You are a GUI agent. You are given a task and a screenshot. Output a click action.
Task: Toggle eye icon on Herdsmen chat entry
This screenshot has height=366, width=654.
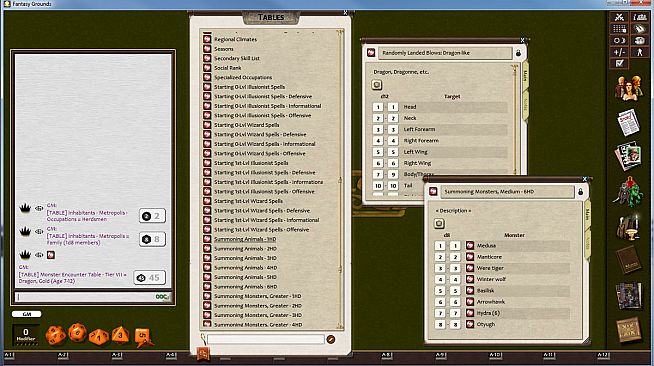click(39, 208)
